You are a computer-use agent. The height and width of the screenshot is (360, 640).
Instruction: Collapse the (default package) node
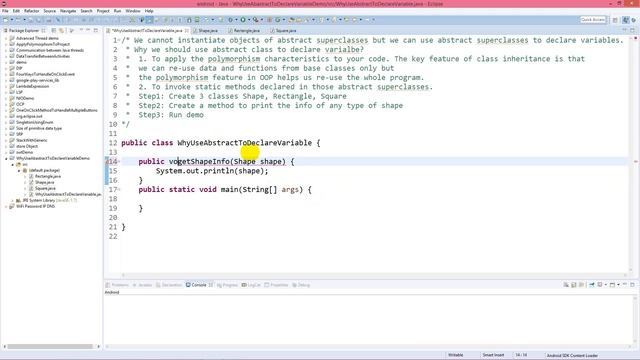pos(19,170)
